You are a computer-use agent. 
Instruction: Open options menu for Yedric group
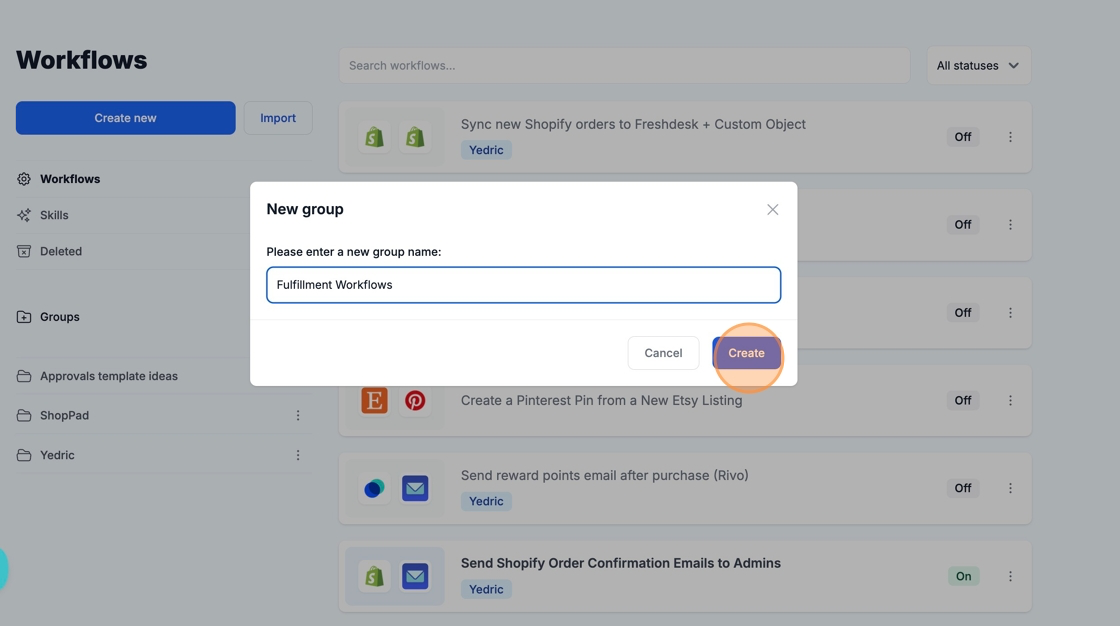[x=298, y=455]
